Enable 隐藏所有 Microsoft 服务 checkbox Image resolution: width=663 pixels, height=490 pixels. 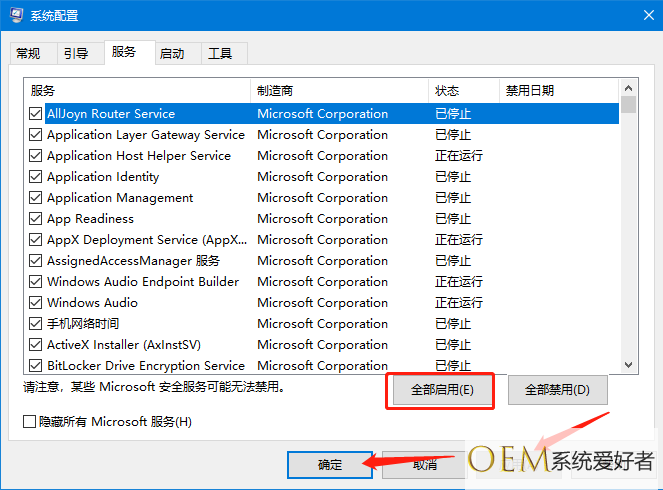(x=30, y=422)
